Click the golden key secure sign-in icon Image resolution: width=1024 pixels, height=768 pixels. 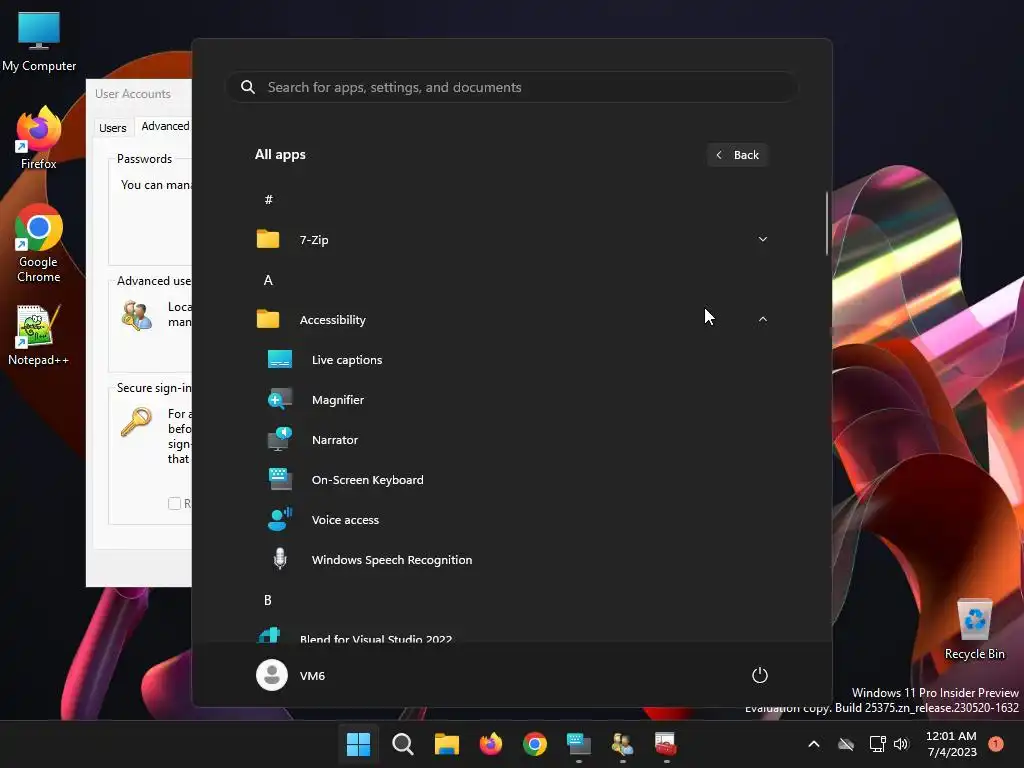pos(136,422)
